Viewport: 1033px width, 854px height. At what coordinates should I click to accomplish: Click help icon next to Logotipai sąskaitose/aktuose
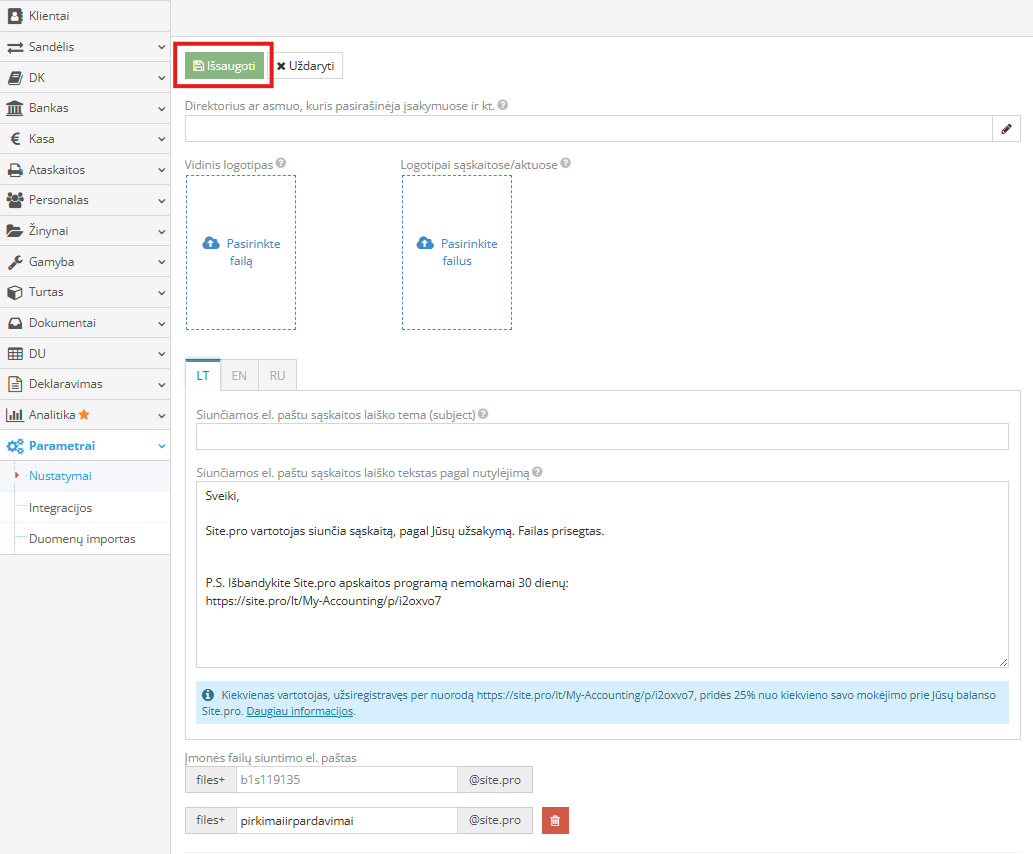(x=566, y=164)
